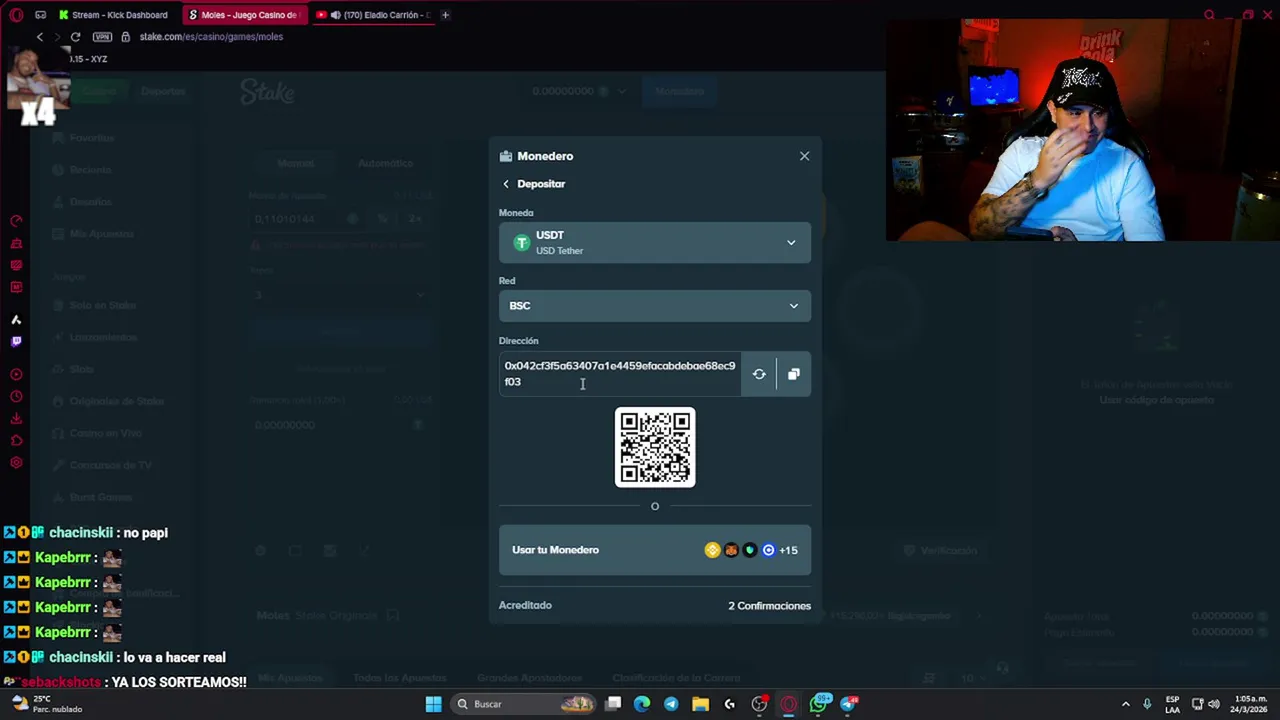Open clock showing 1:05 a.m.
Image resolution: width=1280 pixels, height=720 pixels.
click(x=1251, y=704)
